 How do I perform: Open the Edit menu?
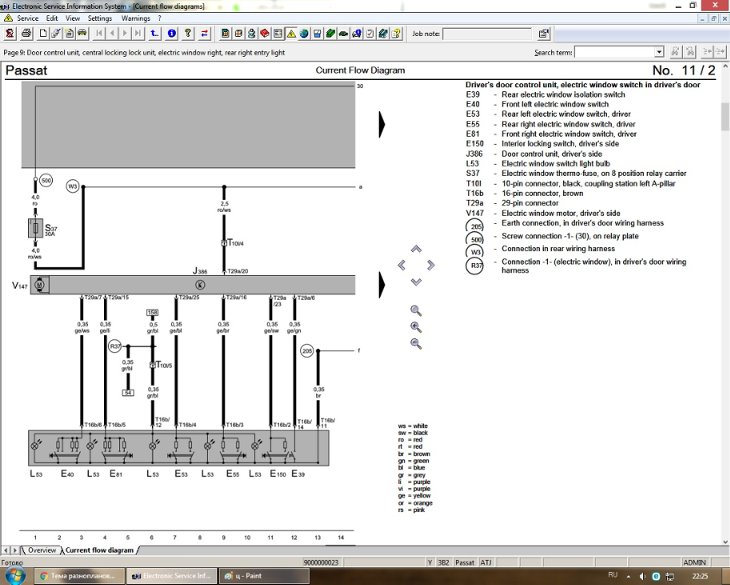click(52, 18)
